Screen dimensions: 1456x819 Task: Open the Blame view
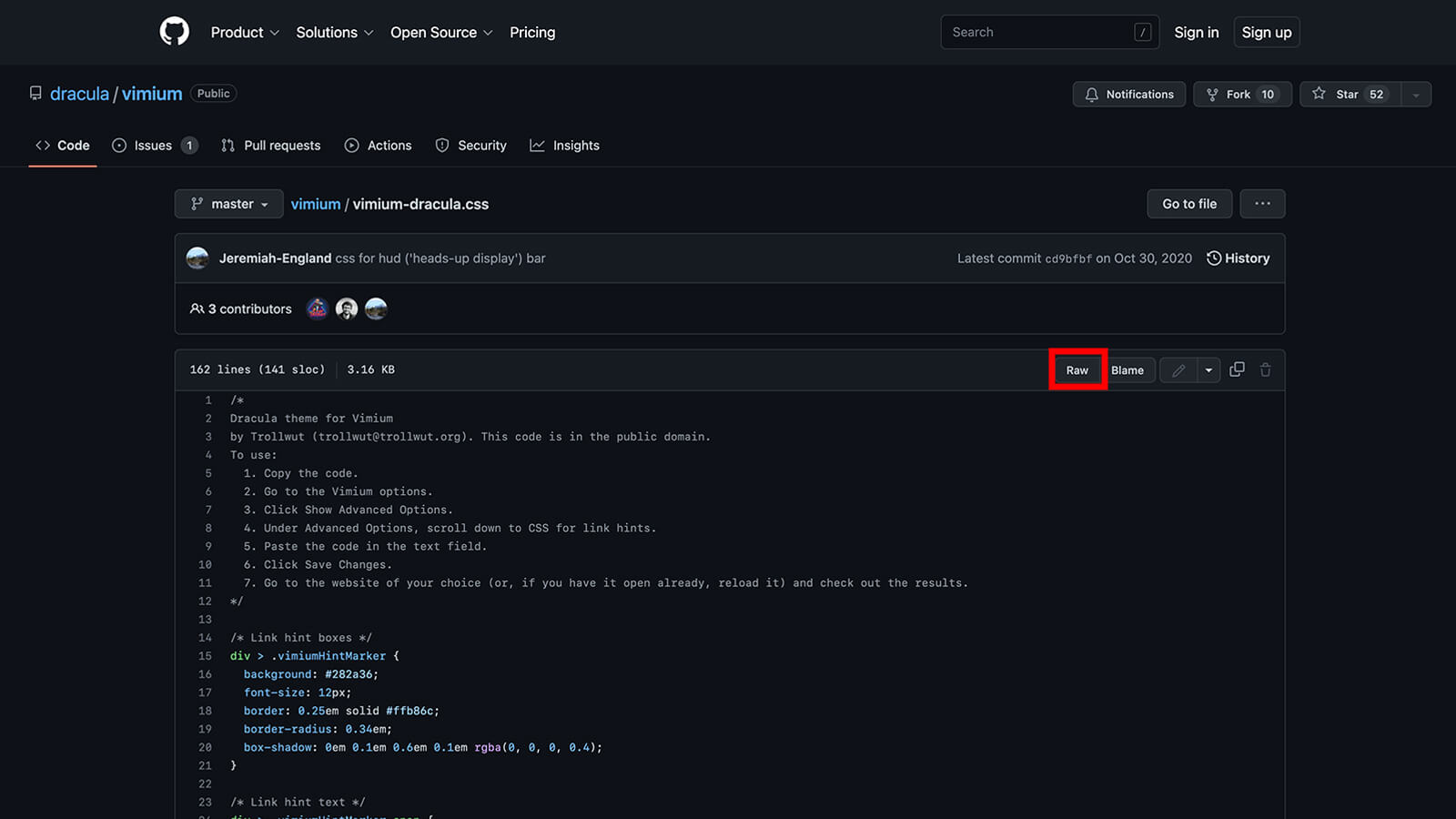(x=1127, y=370)
